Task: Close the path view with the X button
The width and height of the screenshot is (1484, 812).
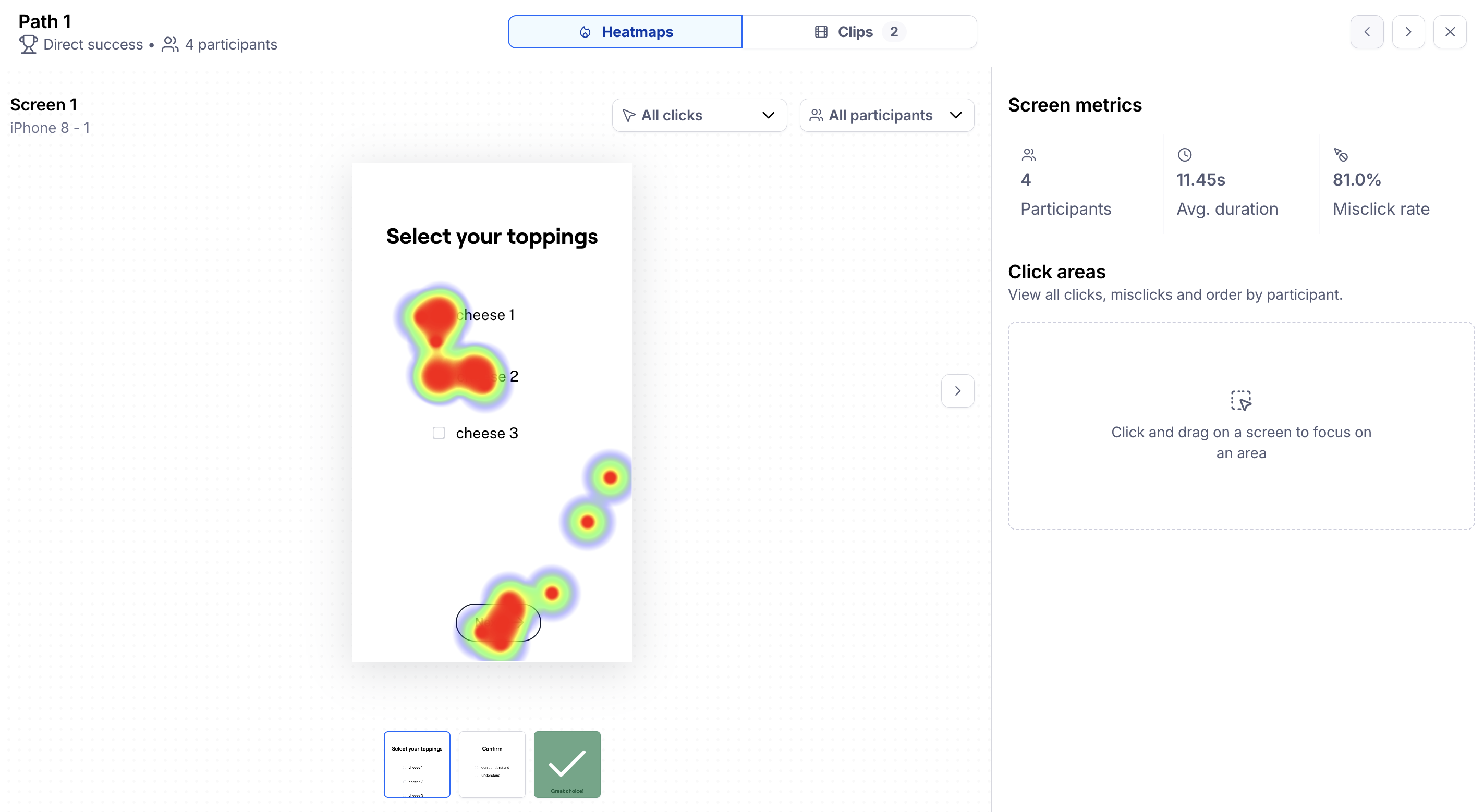Action: click(1450, 32)
